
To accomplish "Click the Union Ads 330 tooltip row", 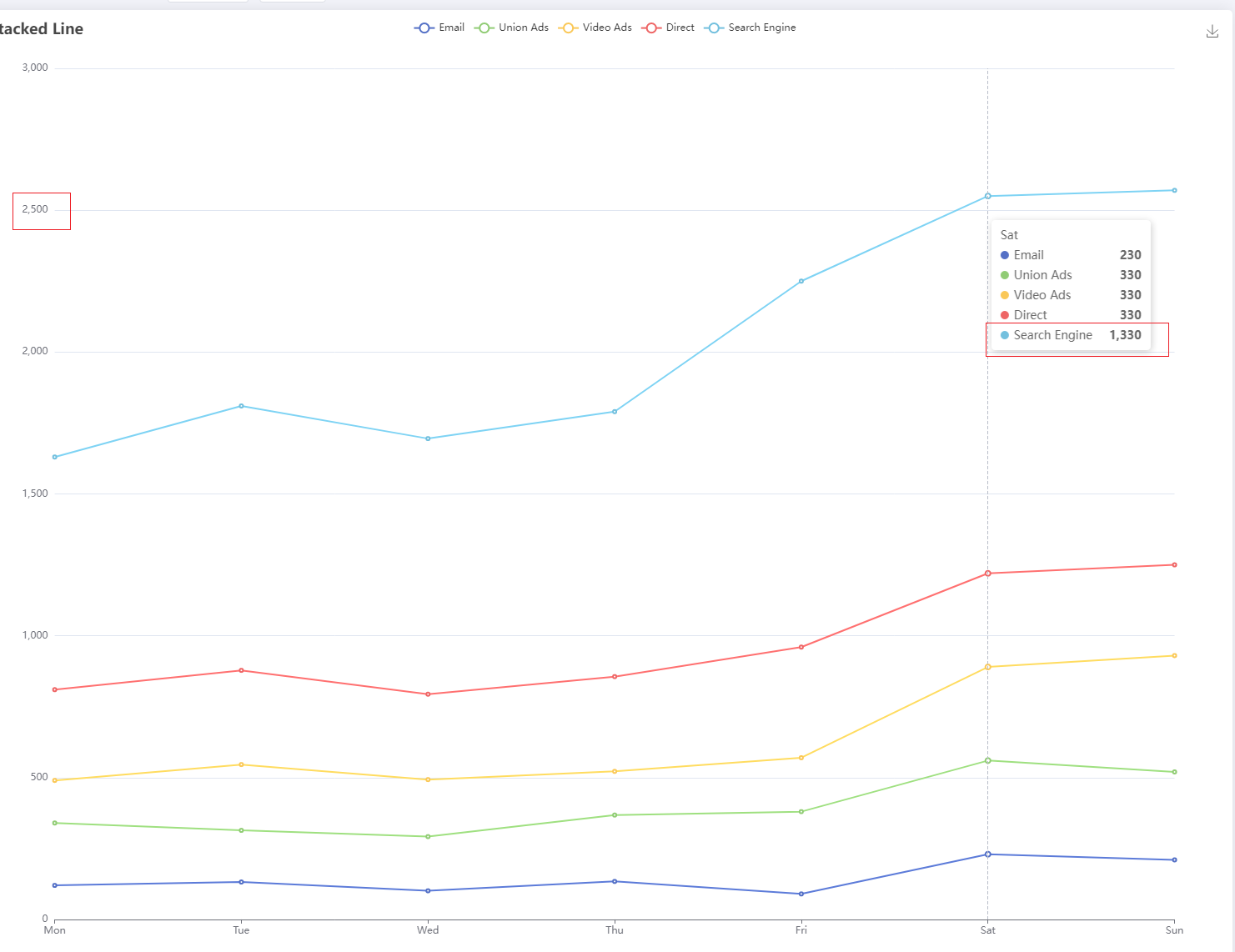I will click(x=1071, y=275).
